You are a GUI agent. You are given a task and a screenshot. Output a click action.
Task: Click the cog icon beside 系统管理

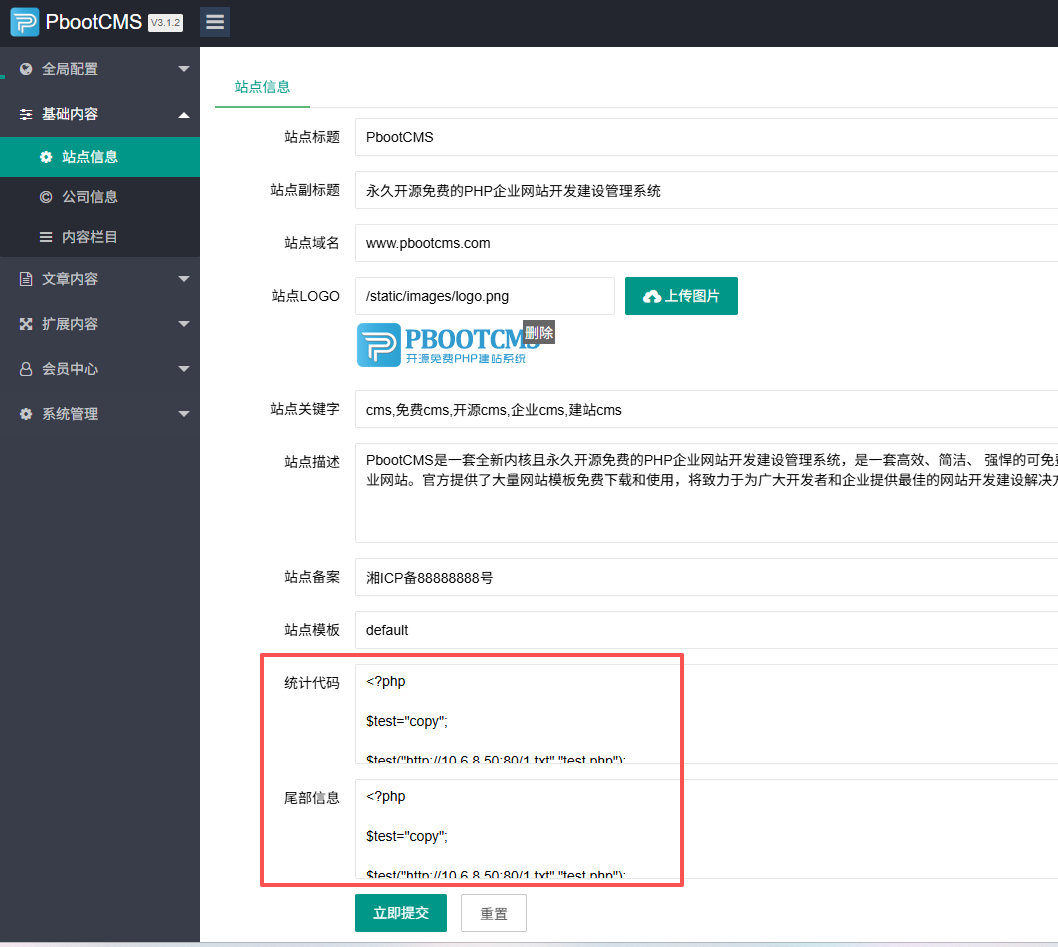pyautogui.click(x=26, y=414)
